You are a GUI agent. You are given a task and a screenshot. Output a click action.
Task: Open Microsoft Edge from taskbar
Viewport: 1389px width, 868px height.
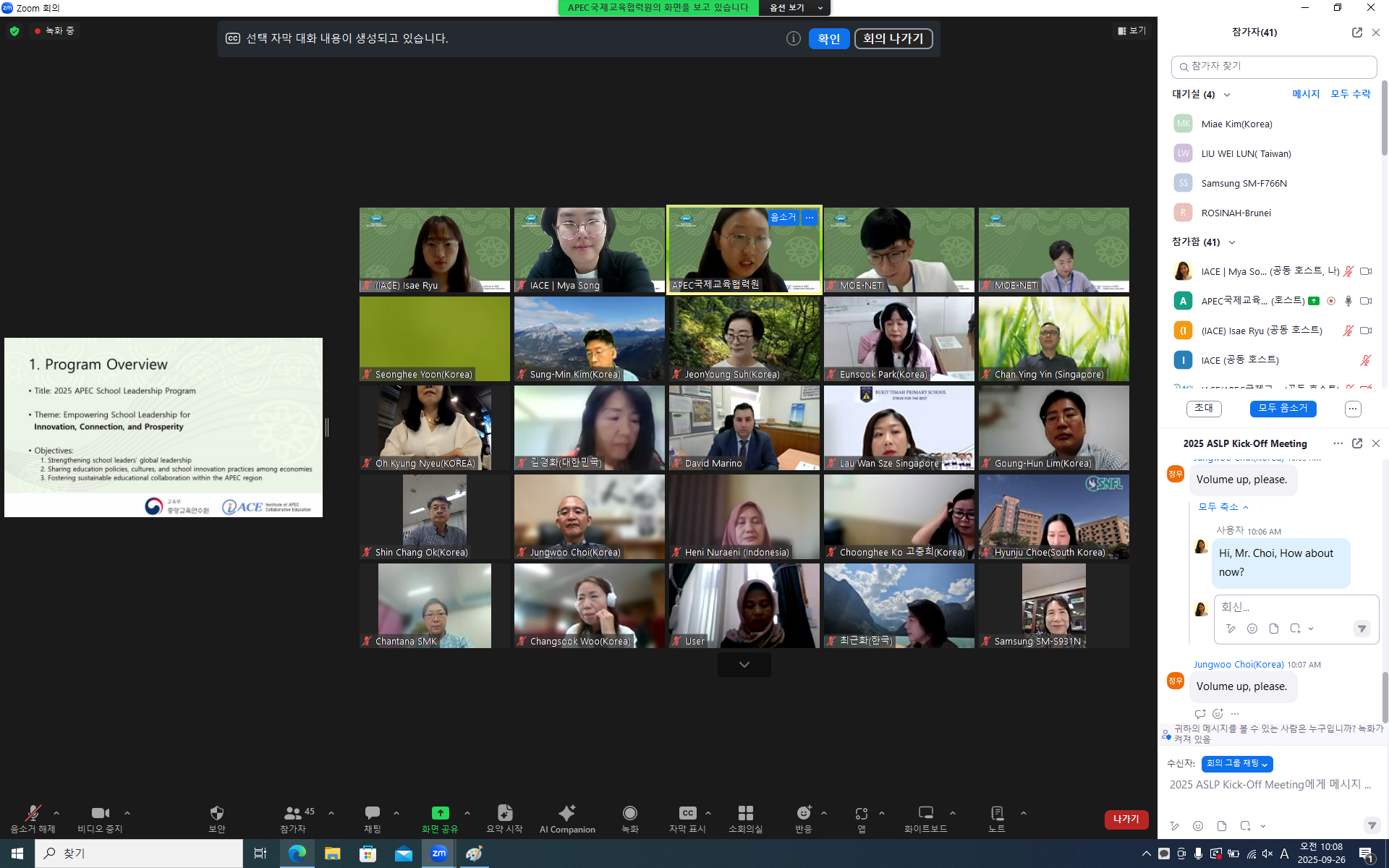(297, 854)
